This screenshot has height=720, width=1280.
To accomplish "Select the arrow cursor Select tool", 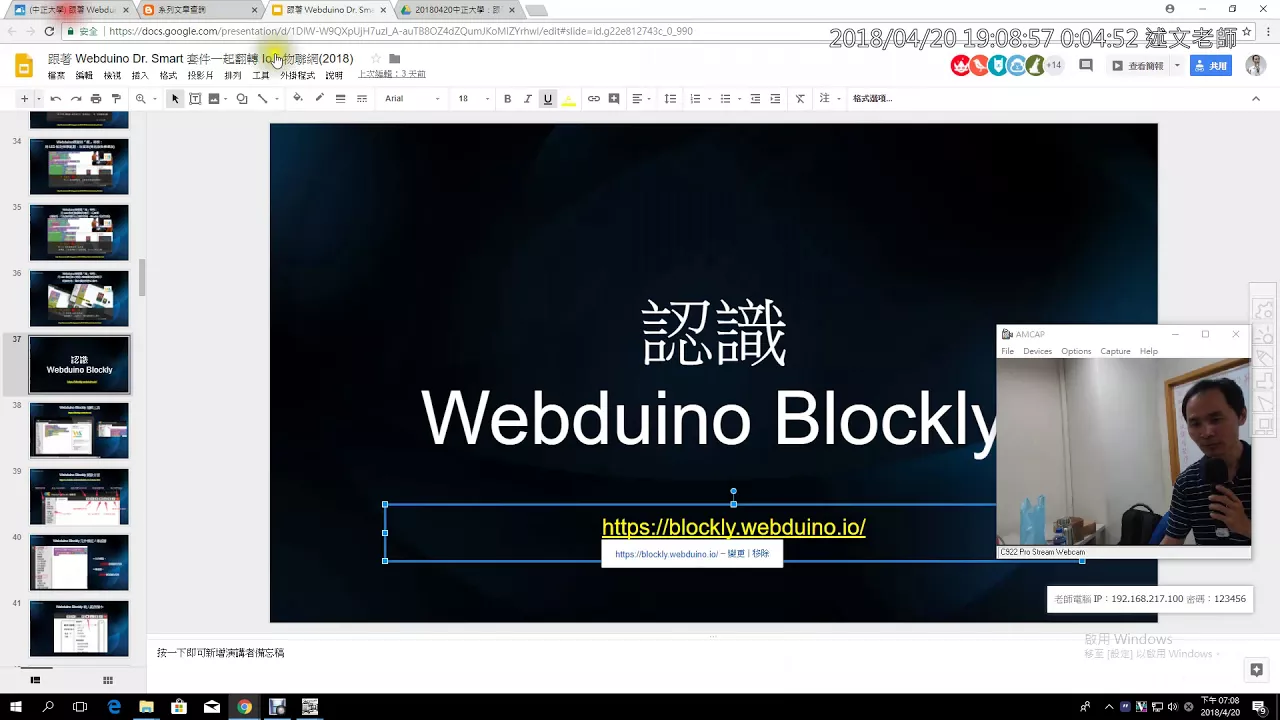I will 175,99.
